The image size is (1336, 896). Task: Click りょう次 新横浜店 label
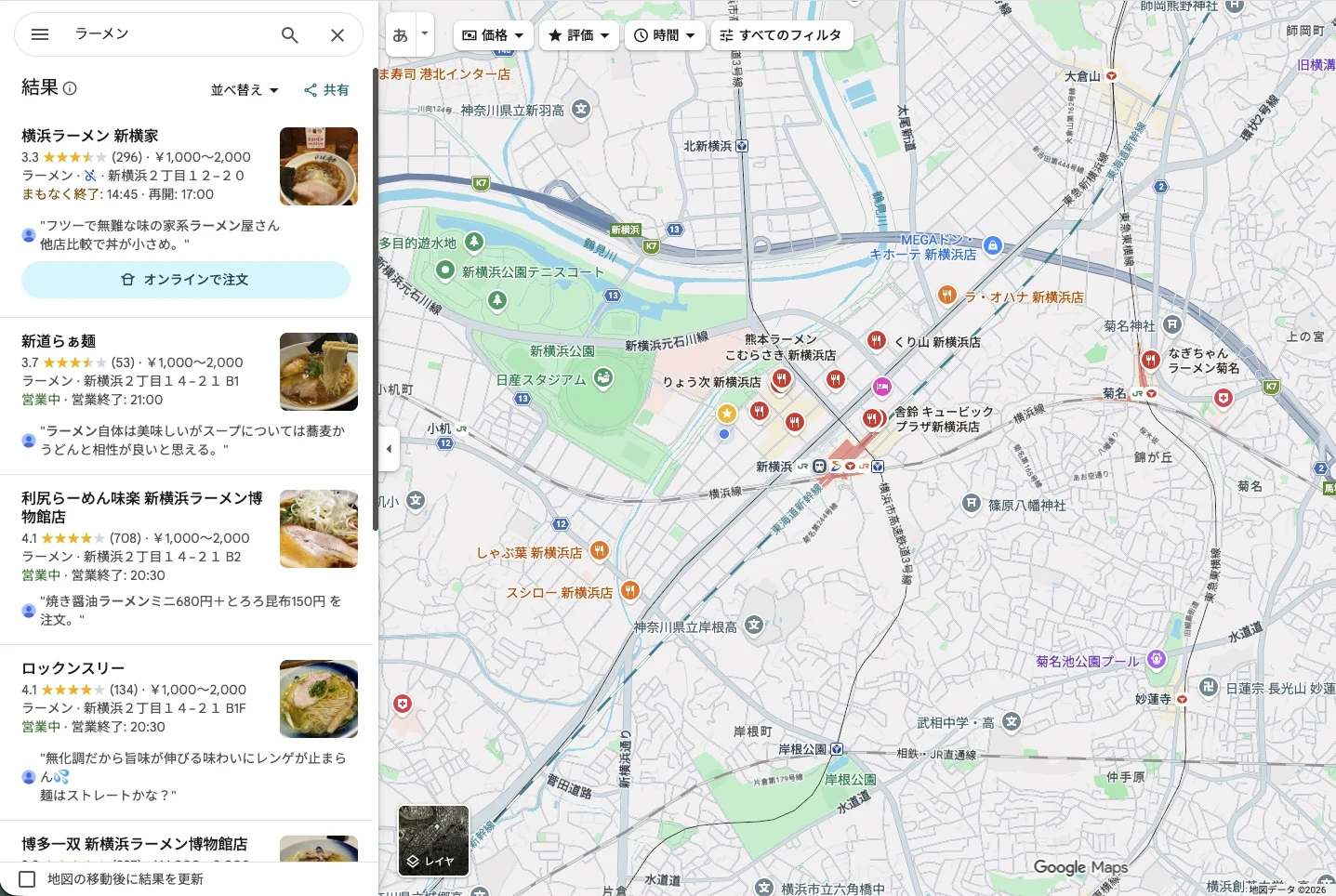[711, 382]
